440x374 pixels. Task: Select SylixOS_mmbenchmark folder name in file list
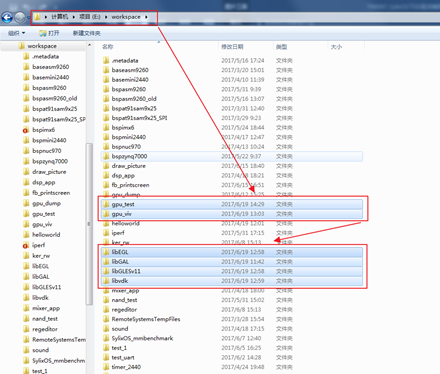pos(142,338)
